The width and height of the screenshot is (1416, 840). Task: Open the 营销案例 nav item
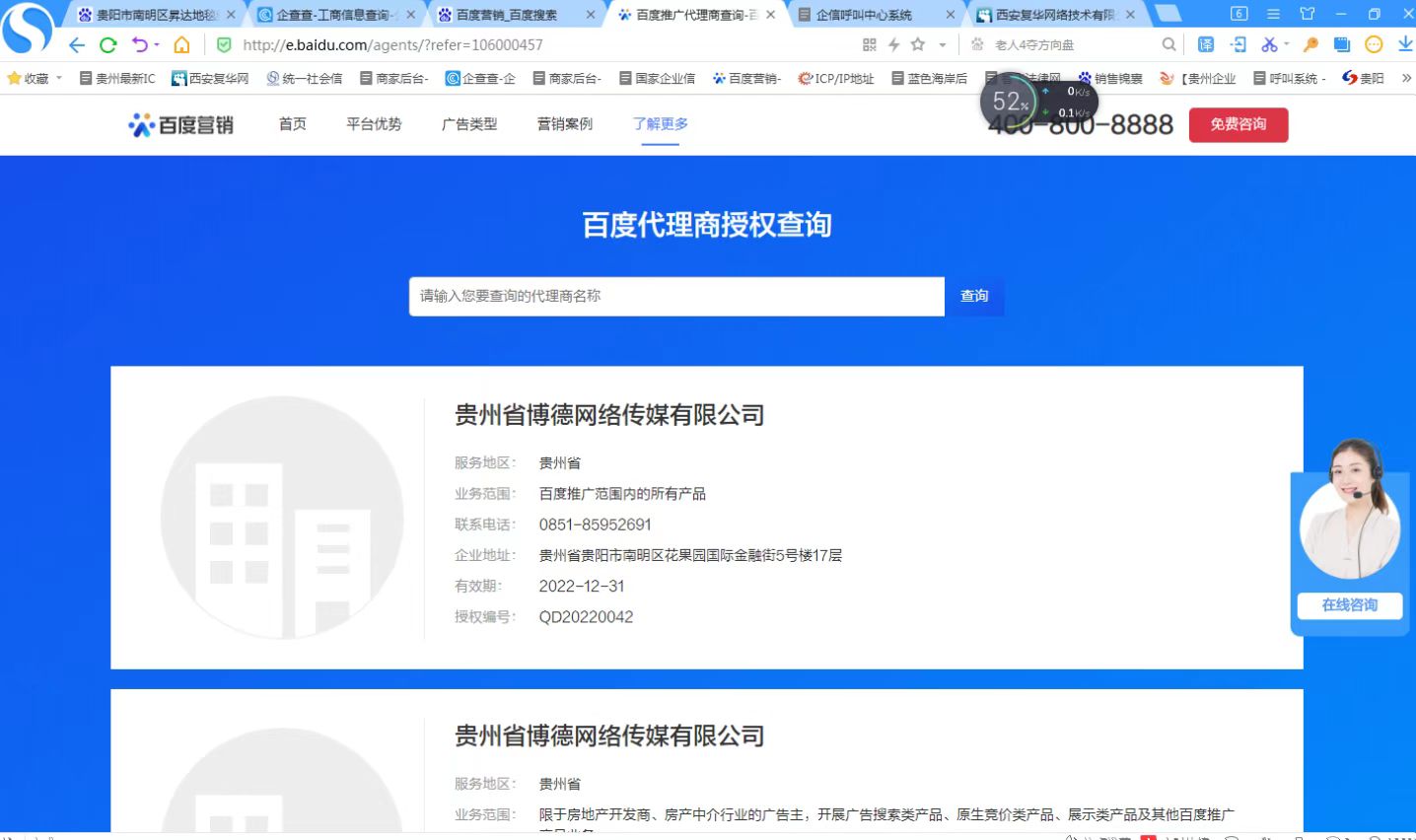tap(565, 124)
